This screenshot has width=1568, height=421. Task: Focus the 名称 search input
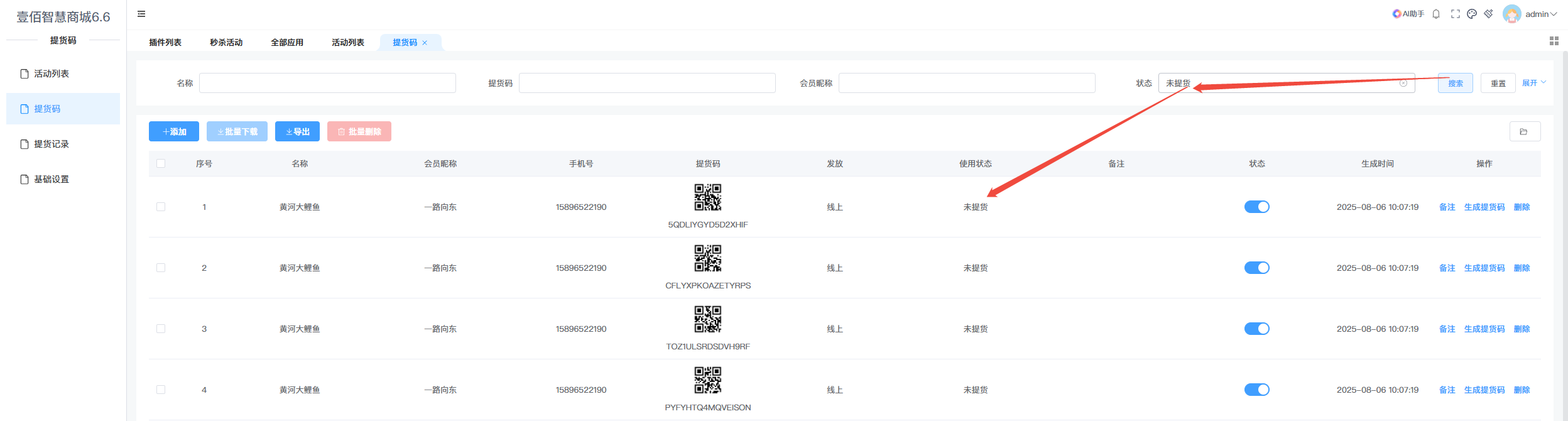[x=327, y=83]
